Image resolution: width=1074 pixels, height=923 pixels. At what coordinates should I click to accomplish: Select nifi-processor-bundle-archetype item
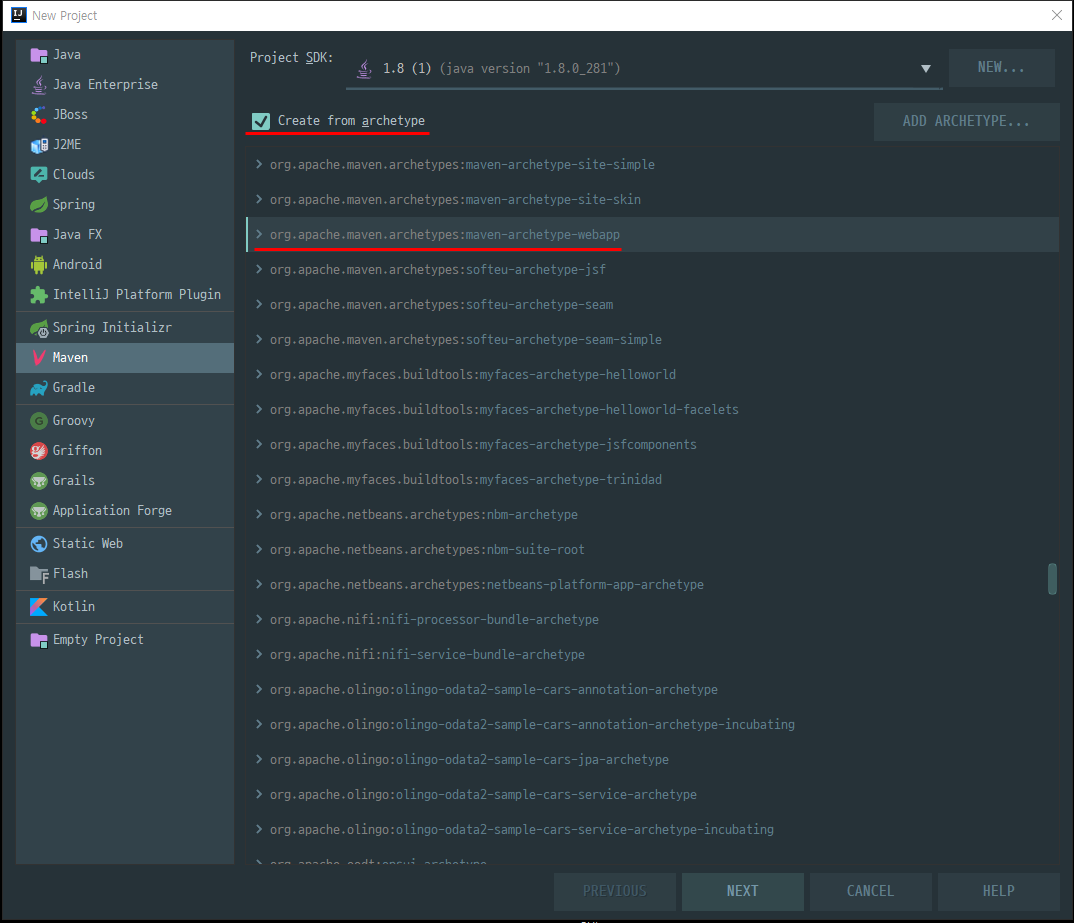(652, 619)
